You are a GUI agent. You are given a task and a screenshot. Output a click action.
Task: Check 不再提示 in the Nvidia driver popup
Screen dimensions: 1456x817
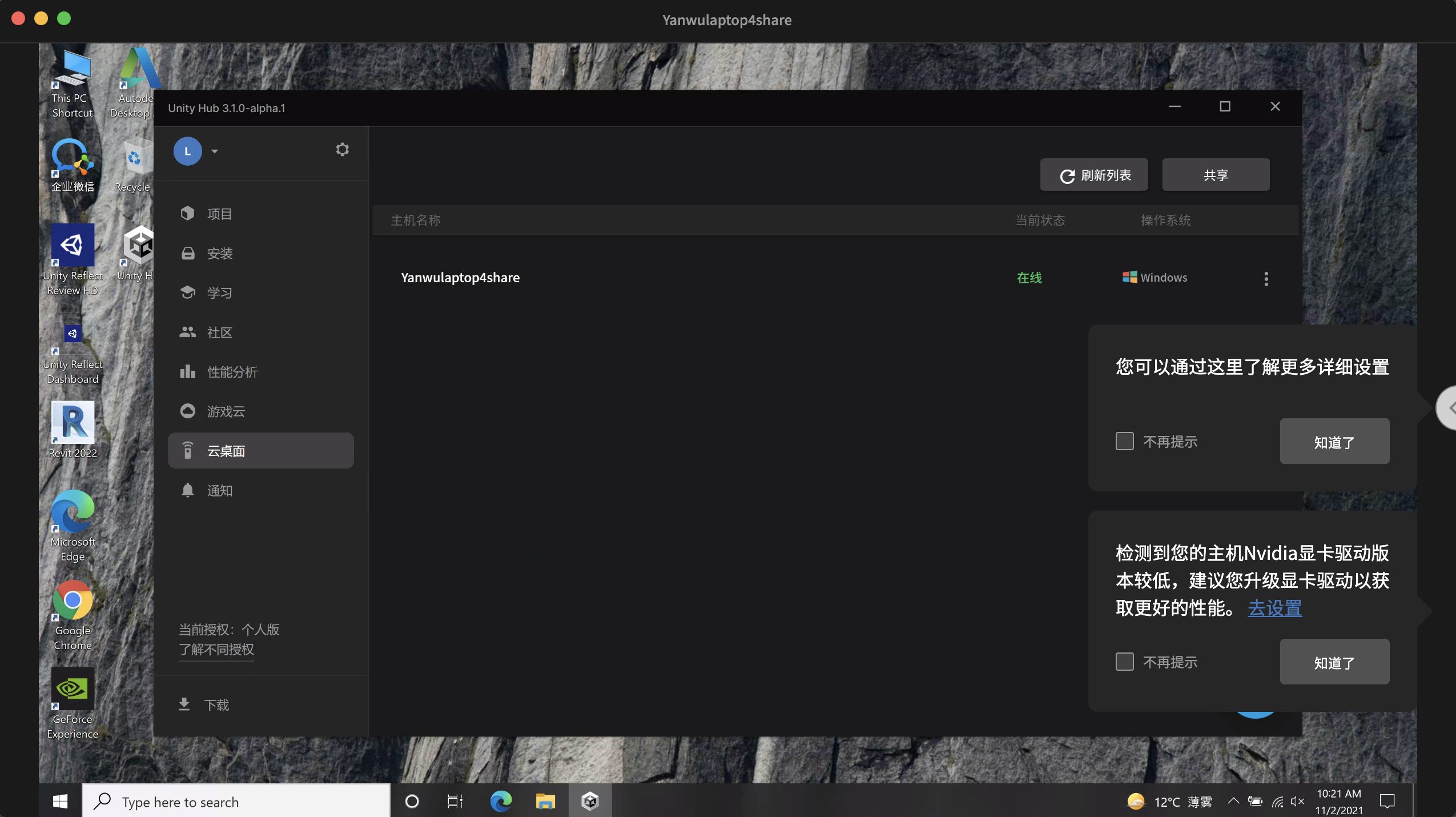(x=1124, y=662)
